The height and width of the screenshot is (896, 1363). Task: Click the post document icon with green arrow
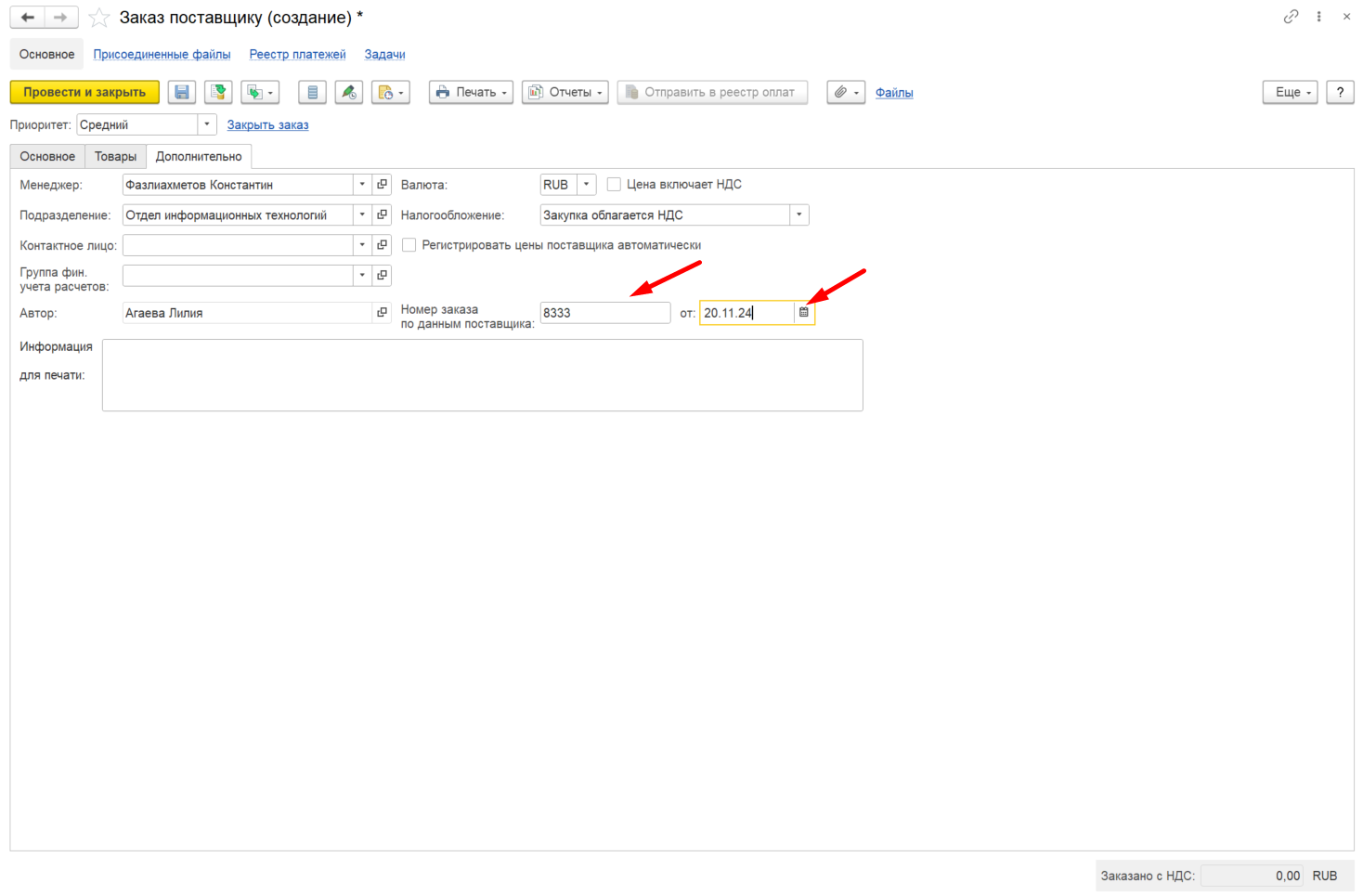pyautogui.click(x=219, y=92)
